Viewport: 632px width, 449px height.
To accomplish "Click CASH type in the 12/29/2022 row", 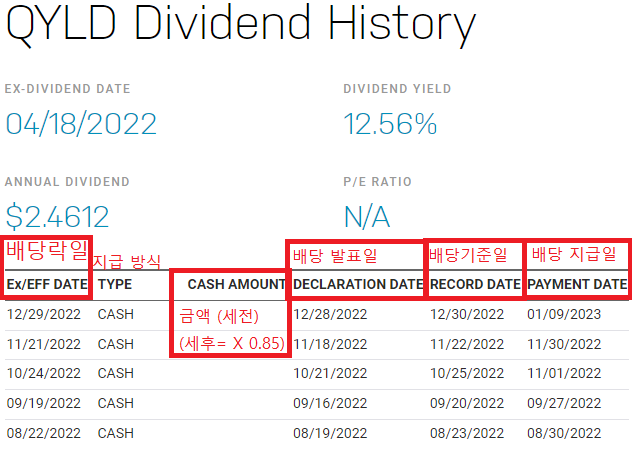I will coord(116,314).
